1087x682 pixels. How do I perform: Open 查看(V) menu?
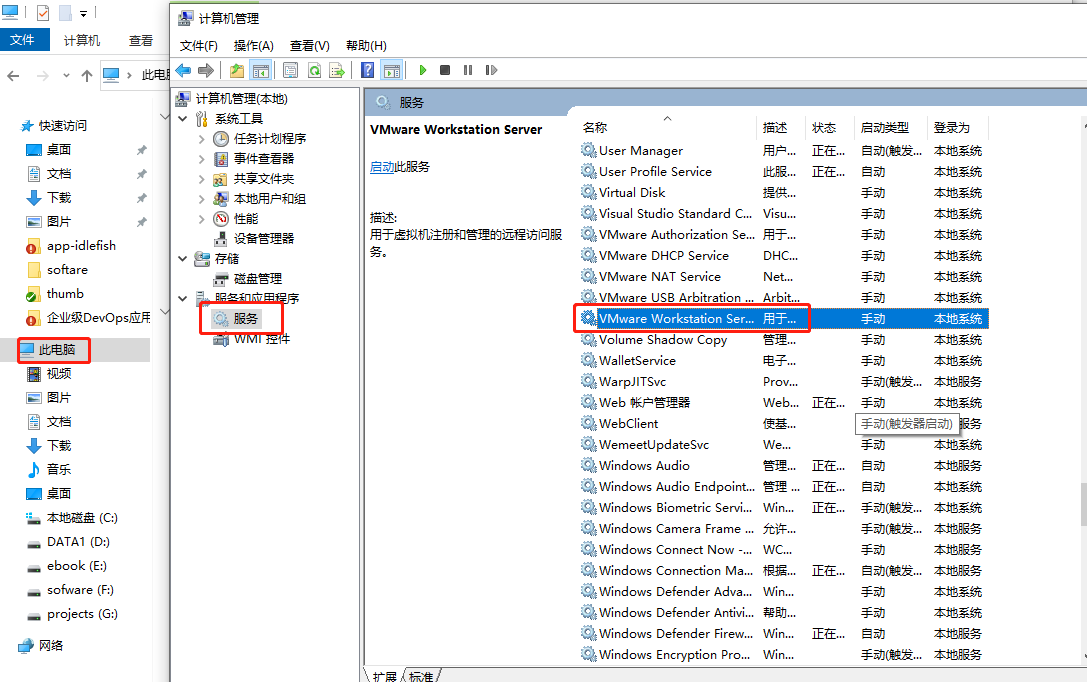click(x=309, y=46)
